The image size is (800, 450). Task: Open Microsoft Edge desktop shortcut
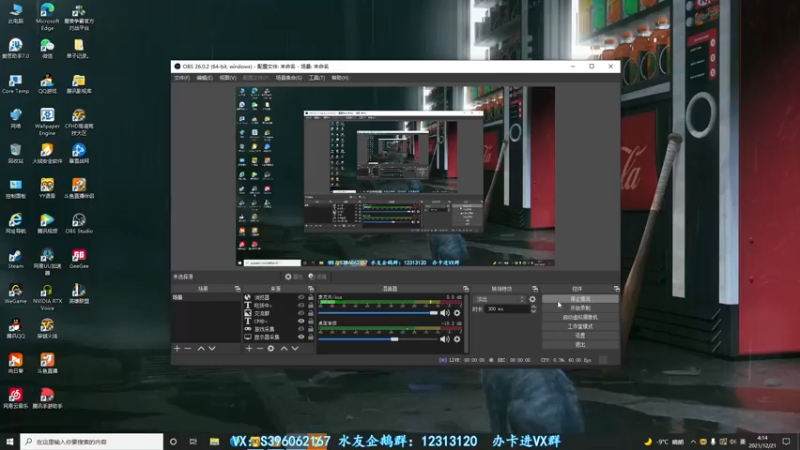tap(47, 17)
